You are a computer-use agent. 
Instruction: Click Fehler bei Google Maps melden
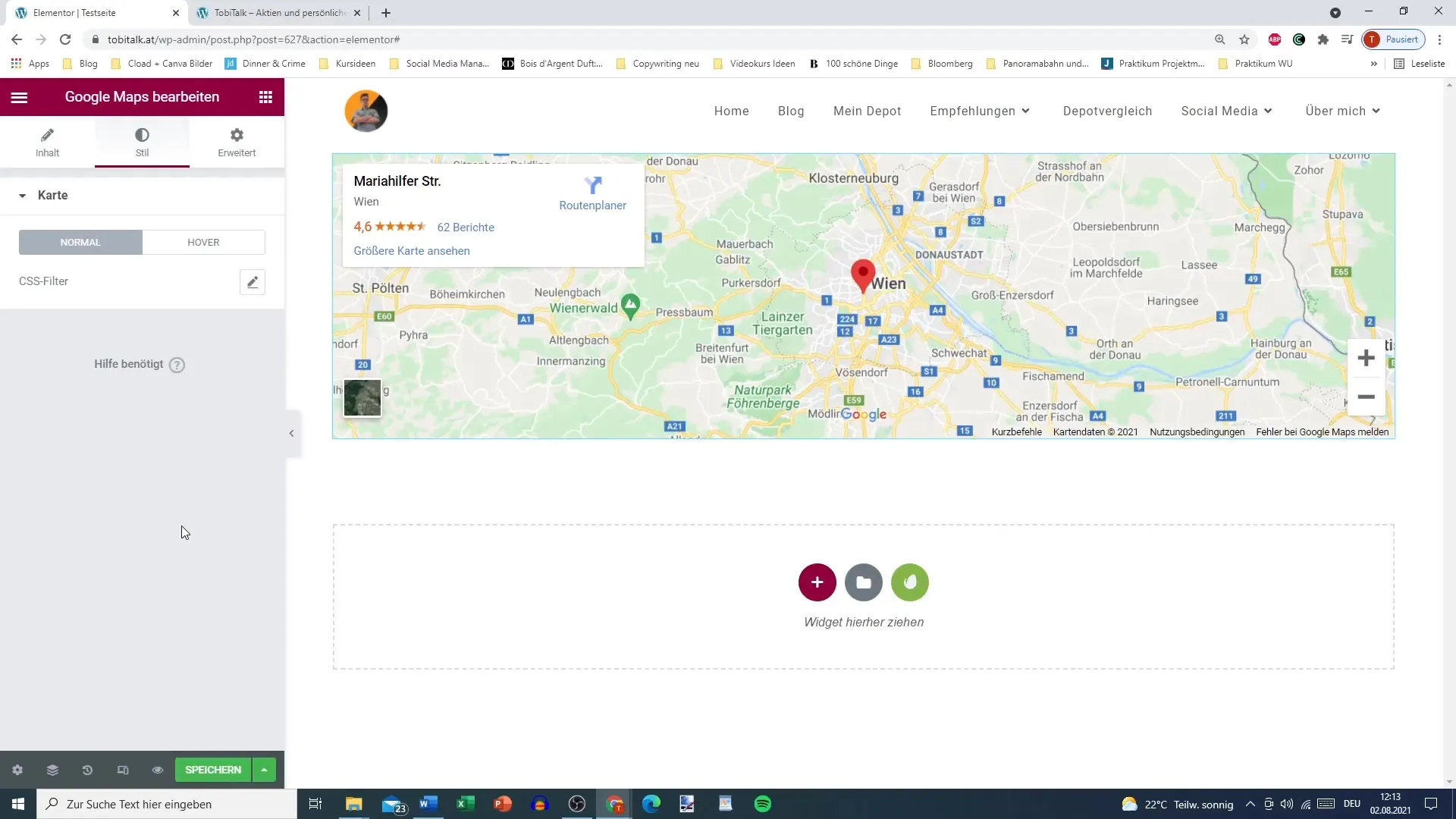tap(1323, 432)
